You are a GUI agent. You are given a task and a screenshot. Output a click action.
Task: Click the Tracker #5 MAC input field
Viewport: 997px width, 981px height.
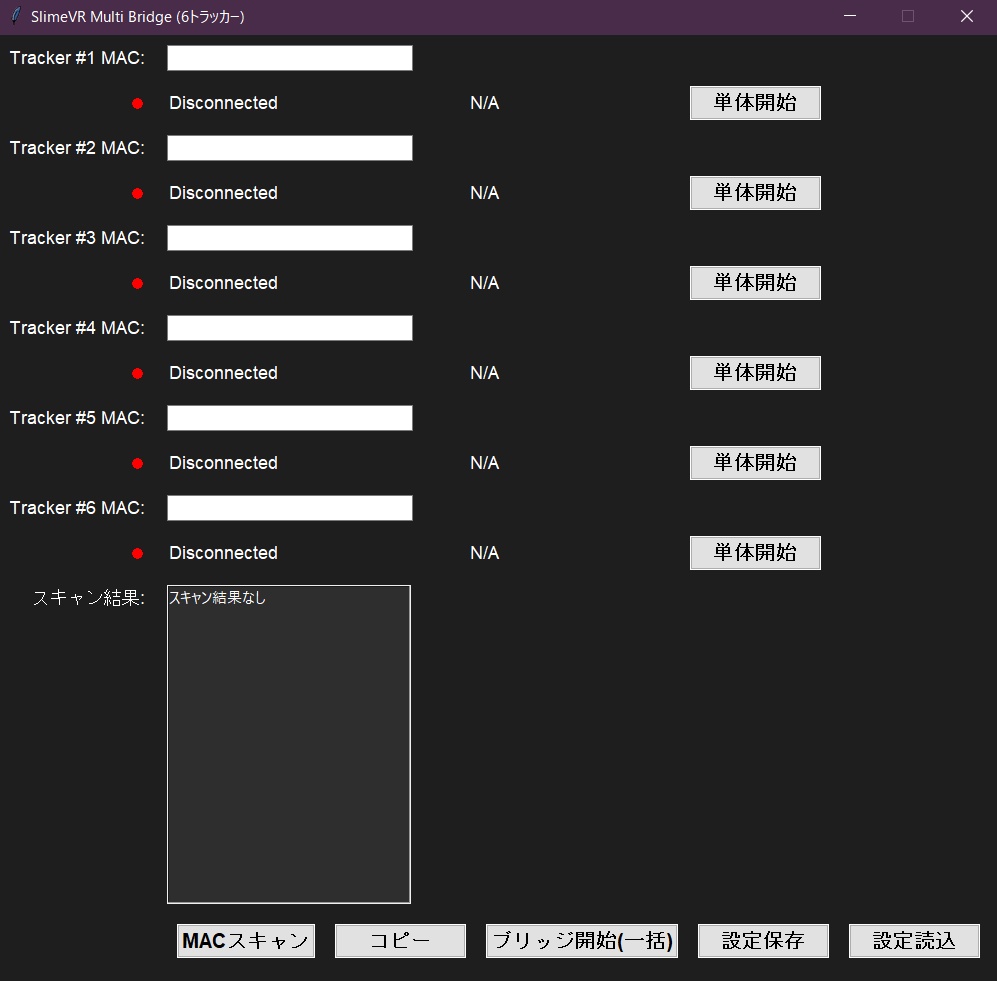[x=290, y=418]
